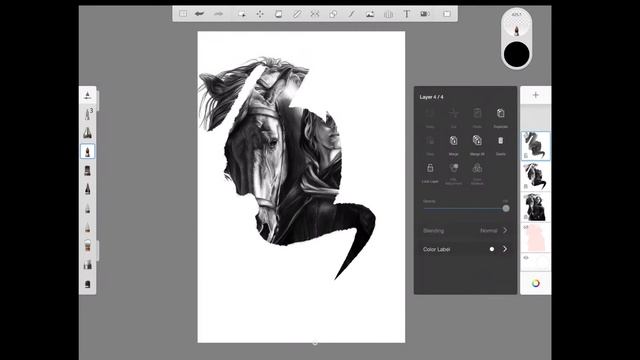The height and width of the screenshot is (360, 640).
Task: Choose the wide airbrush in brush palette
Action: tap(87, 133)
